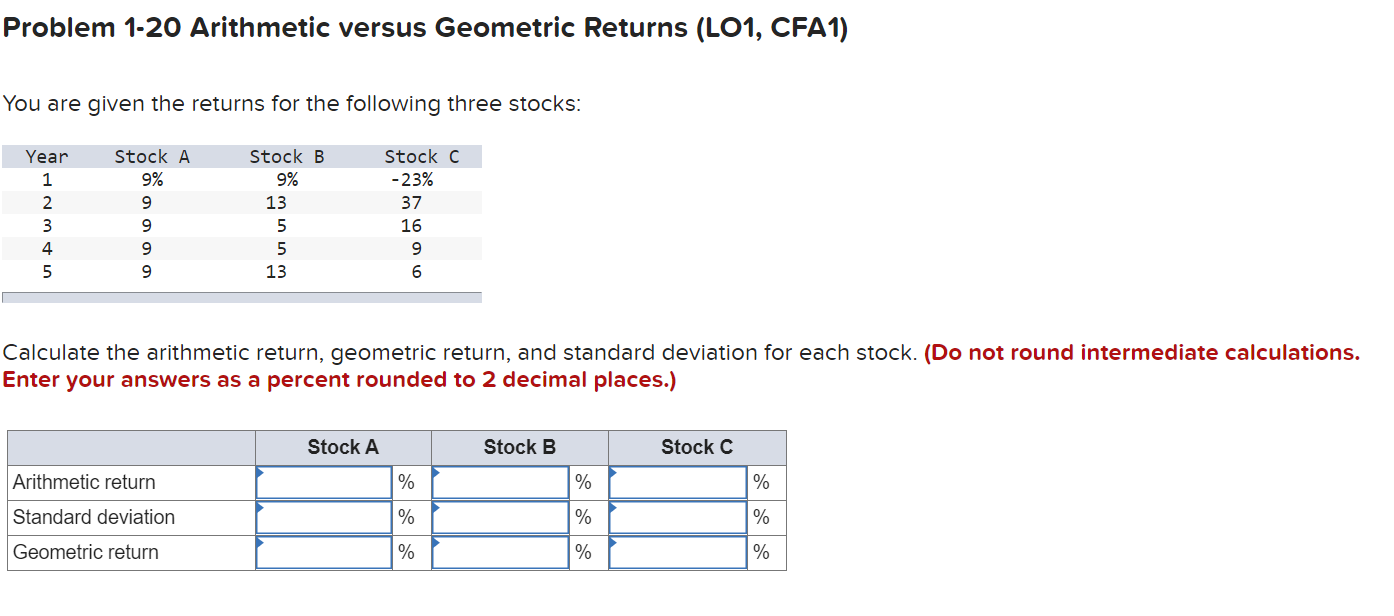The height and width of the screenshot is (616, 1394).
Task: Click the Geometric return row label
Action: (x=85, y=551)
